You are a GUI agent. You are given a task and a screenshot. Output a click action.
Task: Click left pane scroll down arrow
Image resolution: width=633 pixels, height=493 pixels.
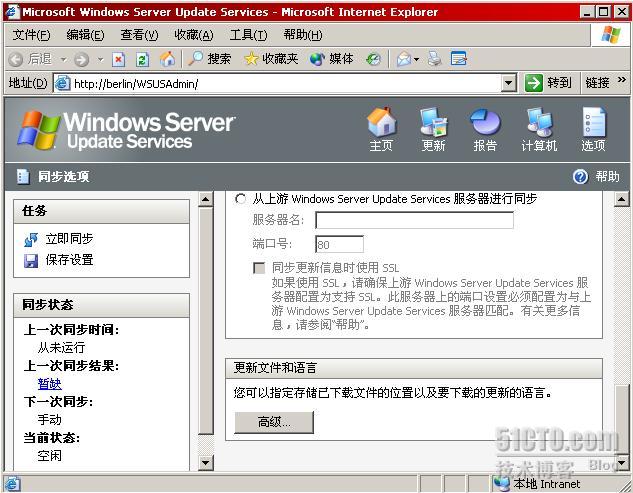click(205, 463)
